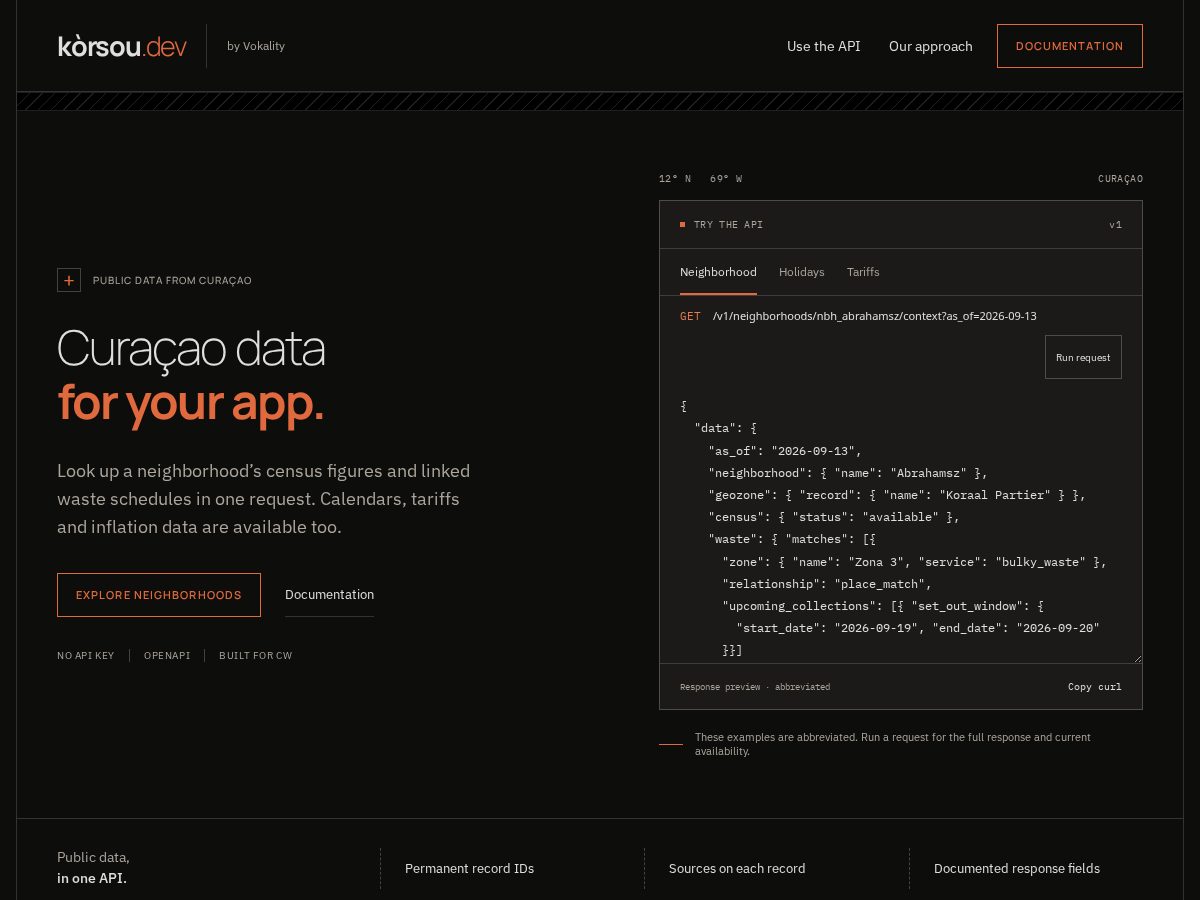The image size is (1200, 900).
Task: Click the 'for your app.' heading
Action: point(191,402)
